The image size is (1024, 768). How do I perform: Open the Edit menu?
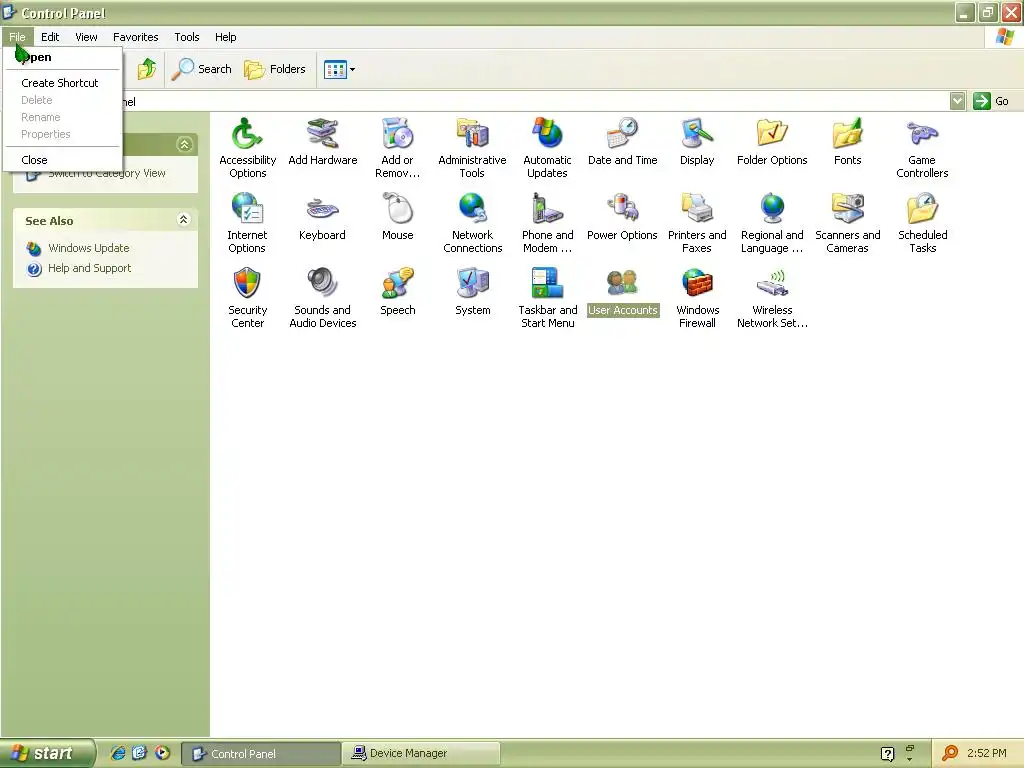tap(50, 37)
